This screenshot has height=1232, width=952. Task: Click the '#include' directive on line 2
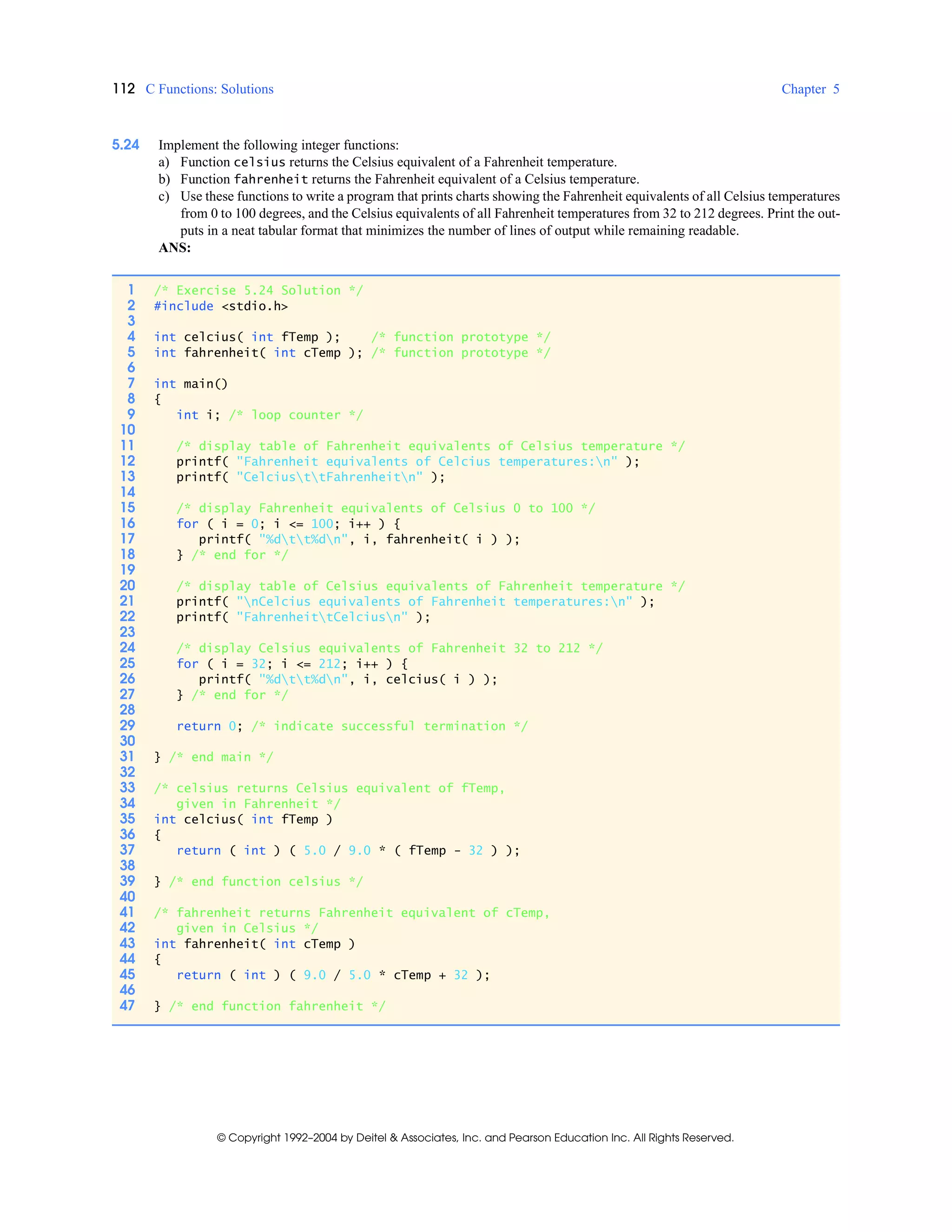[183, 306]
